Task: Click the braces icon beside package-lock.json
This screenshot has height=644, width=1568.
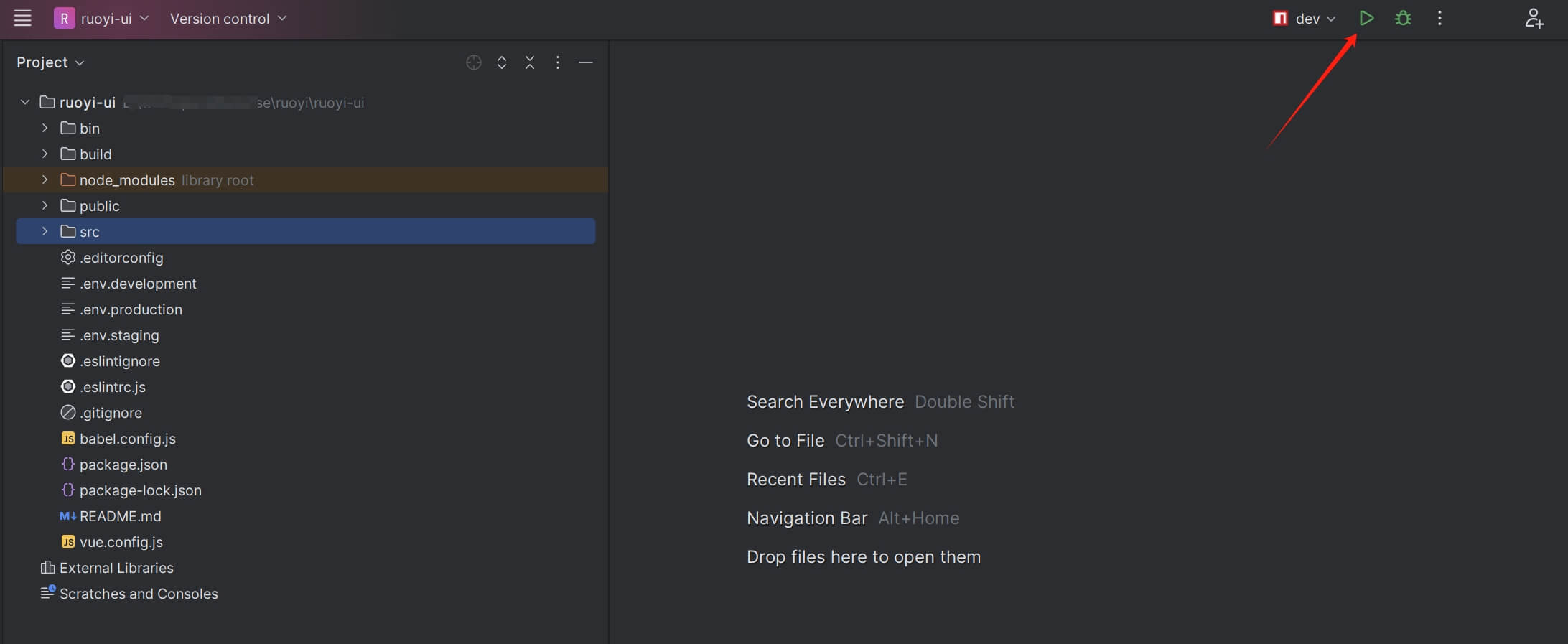Action: coord(67,490)
